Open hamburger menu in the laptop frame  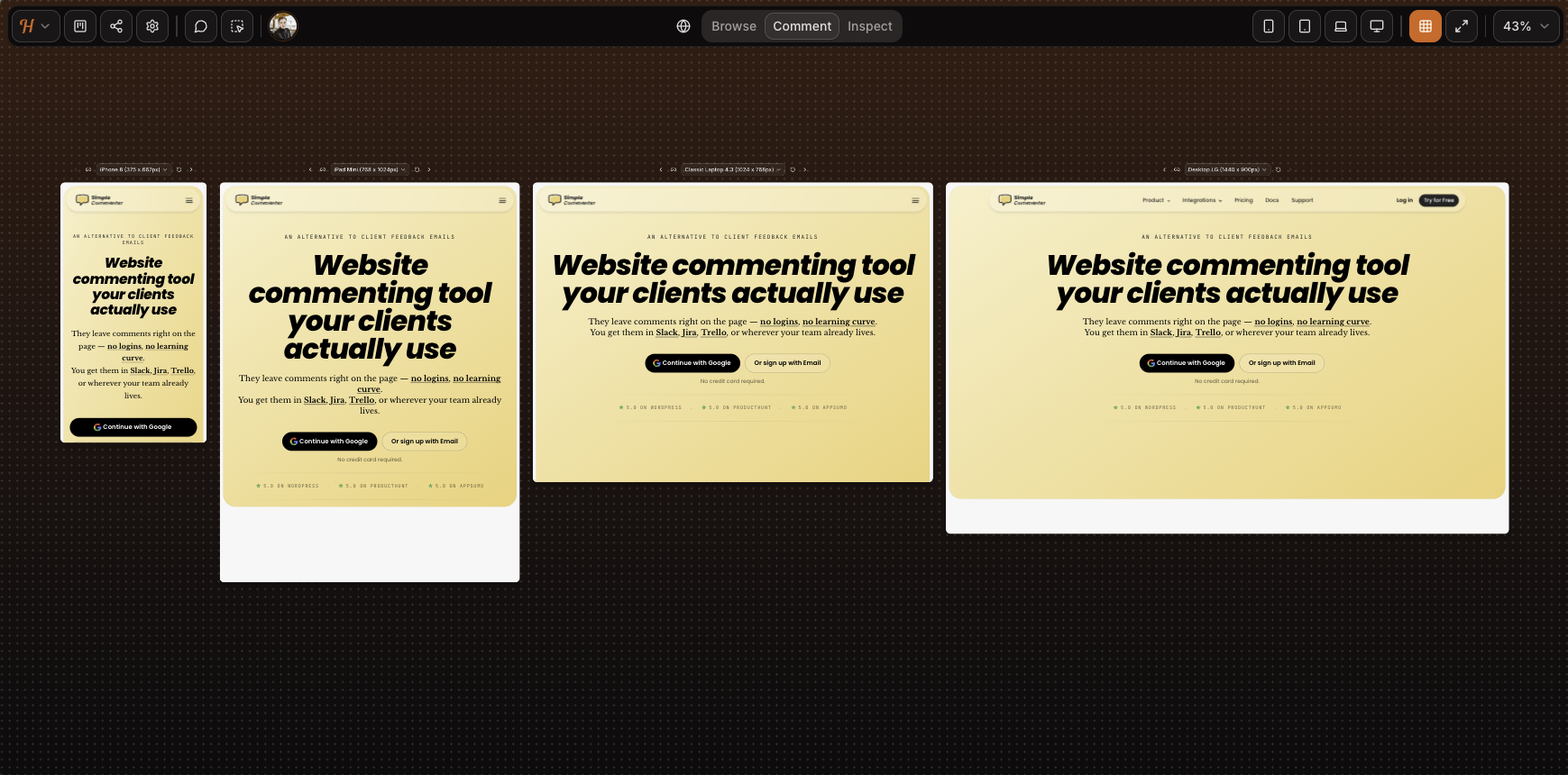(x=915, y=200)
